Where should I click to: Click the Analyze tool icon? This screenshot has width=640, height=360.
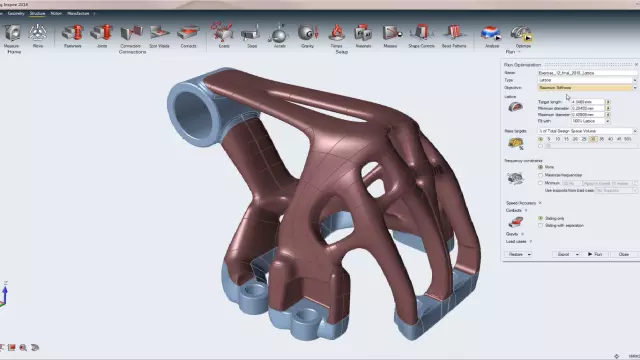[x=491, y=33]
